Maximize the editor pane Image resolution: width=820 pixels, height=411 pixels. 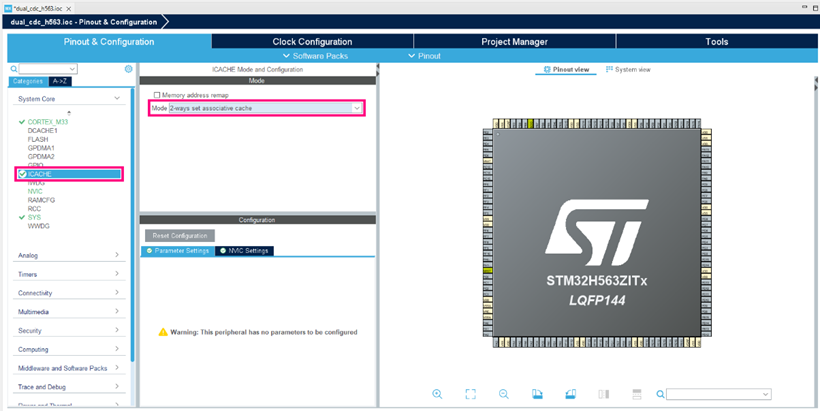coord(816,8)
